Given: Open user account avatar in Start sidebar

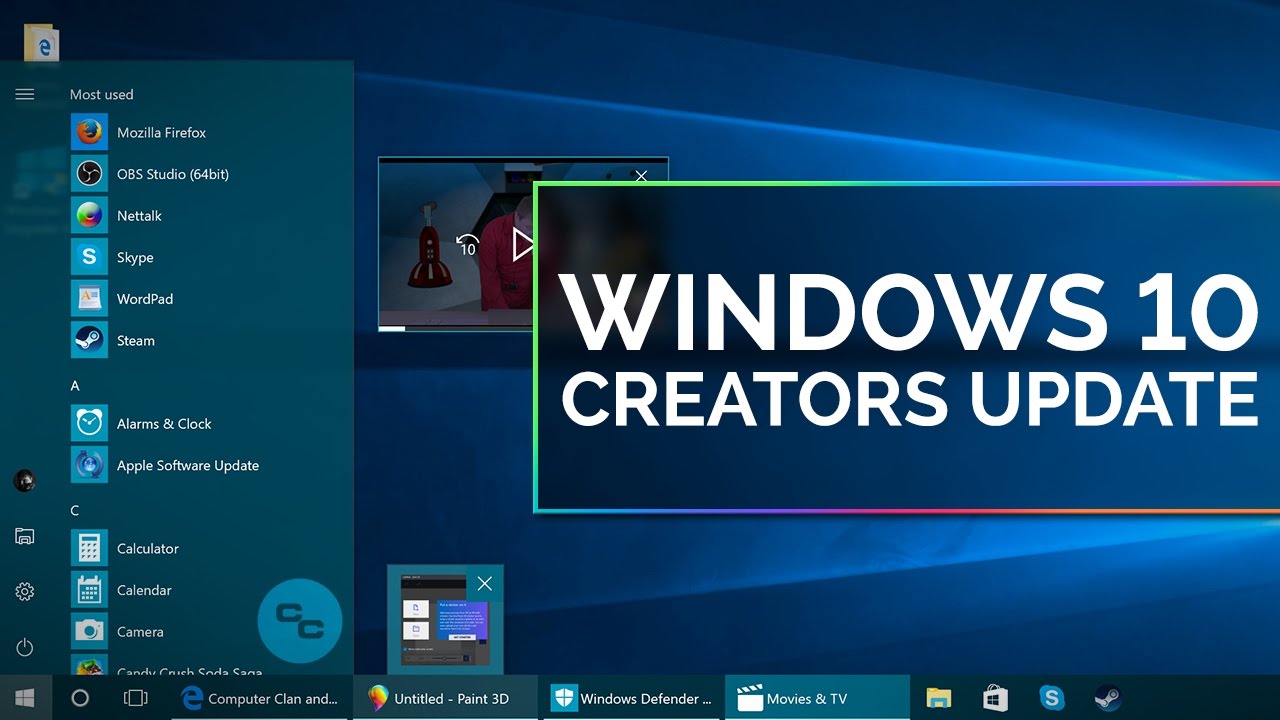Looking at the screenshot, I should (x=25, y=481).
